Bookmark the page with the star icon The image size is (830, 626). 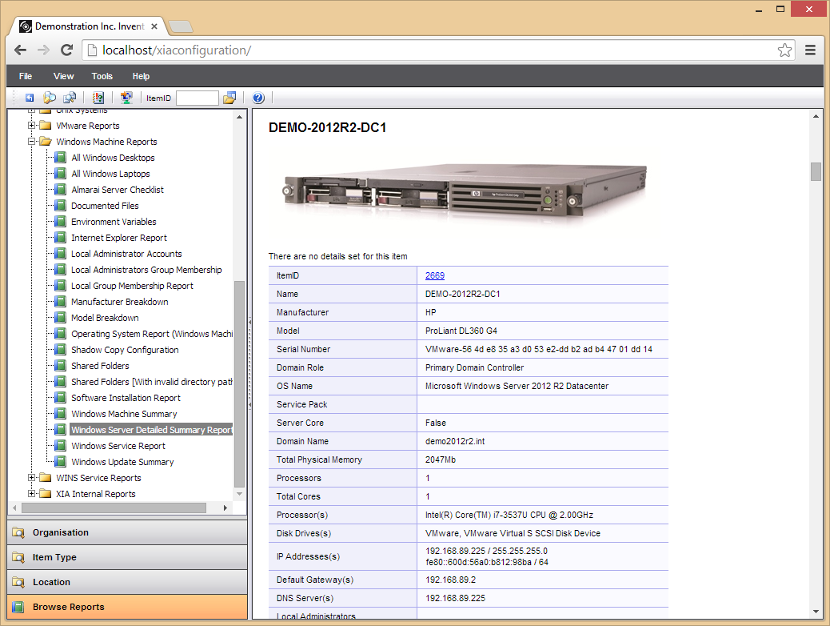pyautogui.click(x=784, y=50)
